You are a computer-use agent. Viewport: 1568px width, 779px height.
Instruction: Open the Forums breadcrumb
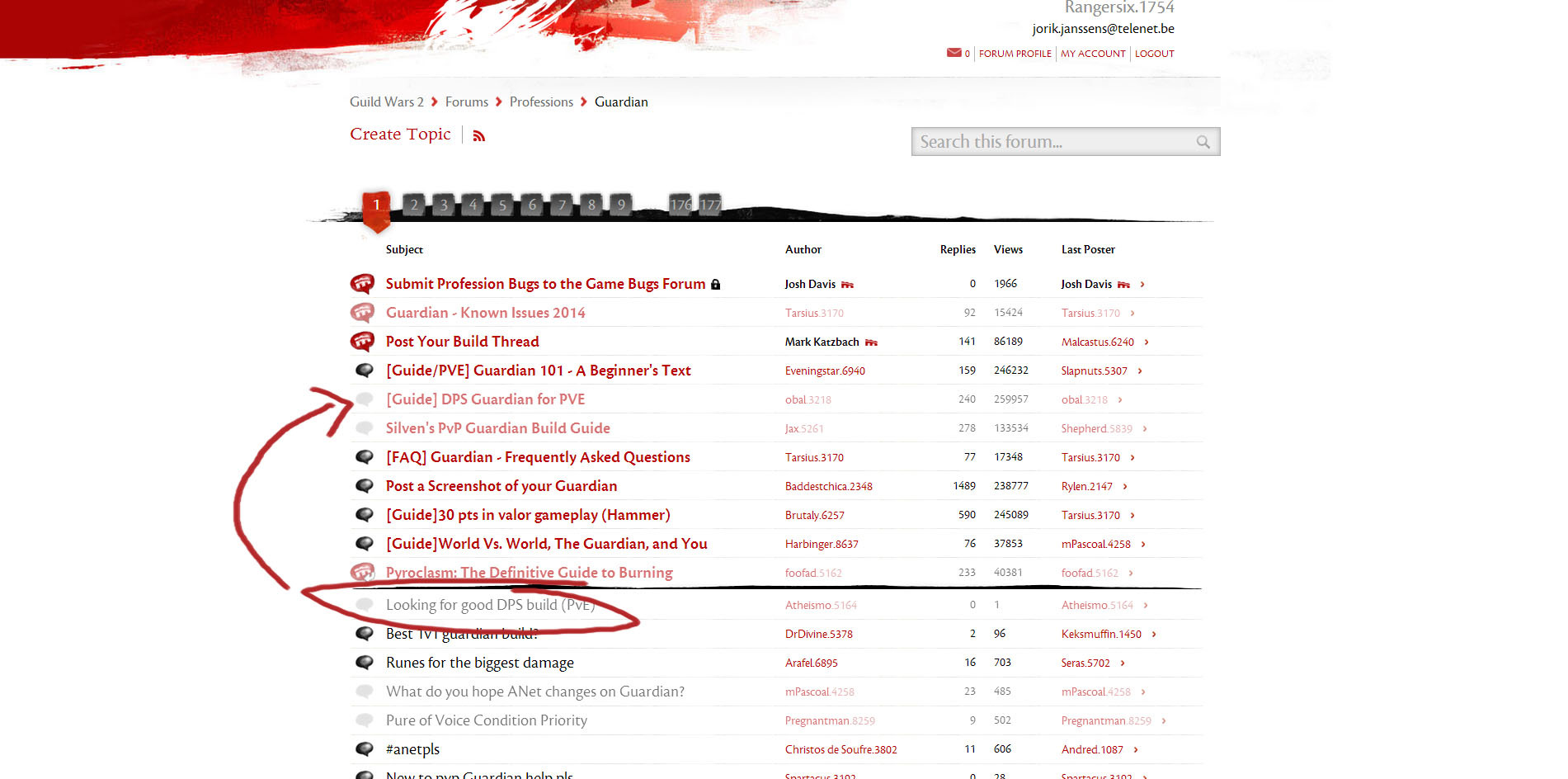tap(467, 102)
